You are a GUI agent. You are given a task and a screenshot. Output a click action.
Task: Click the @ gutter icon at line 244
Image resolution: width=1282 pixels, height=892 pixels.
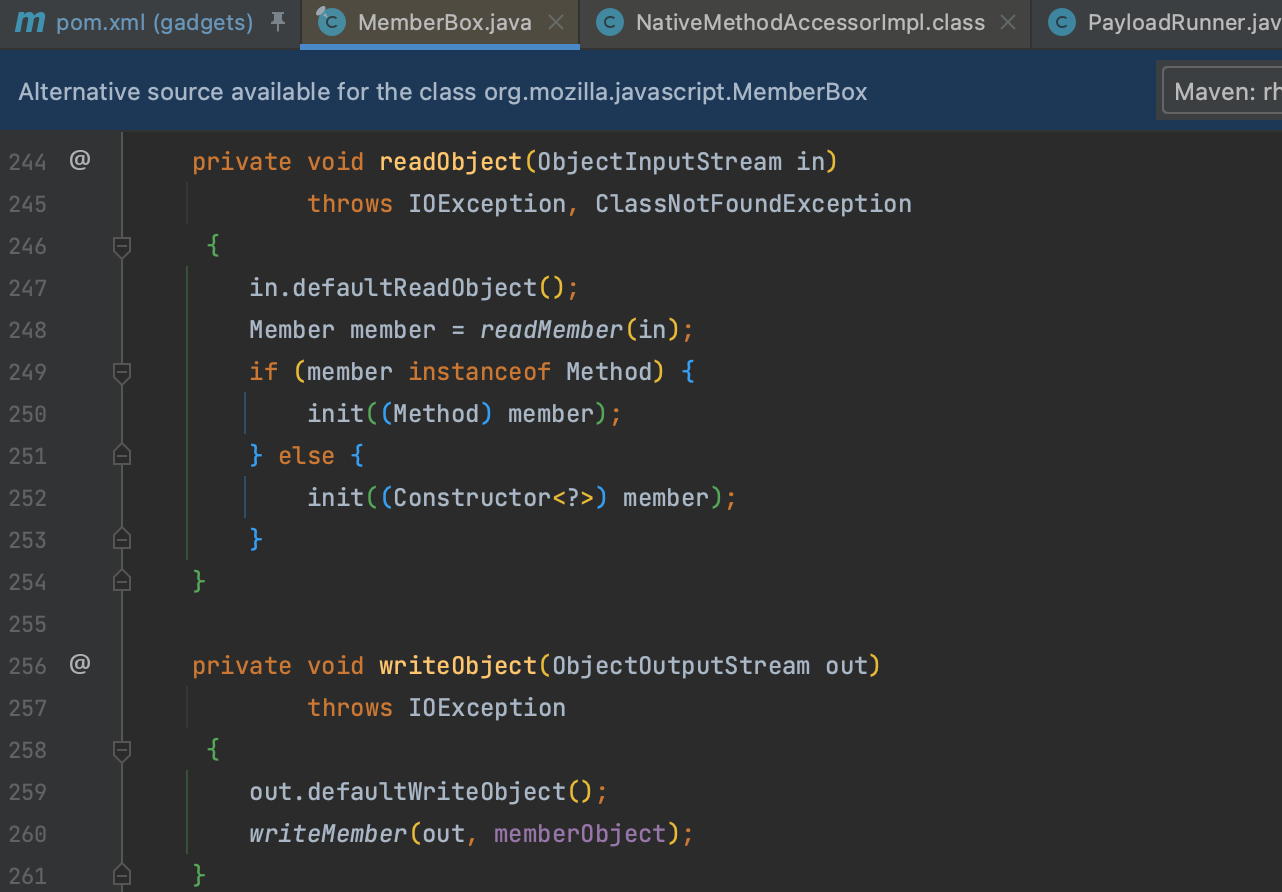point(80,159)
